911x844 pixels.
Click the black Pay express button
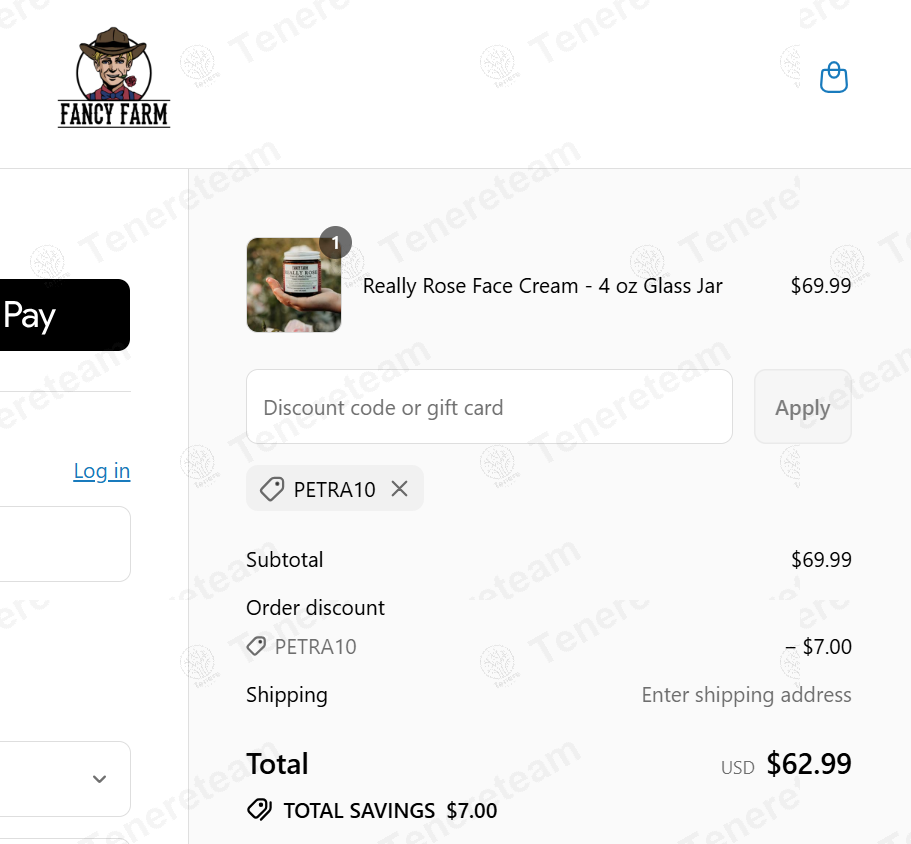pos(60,315)
